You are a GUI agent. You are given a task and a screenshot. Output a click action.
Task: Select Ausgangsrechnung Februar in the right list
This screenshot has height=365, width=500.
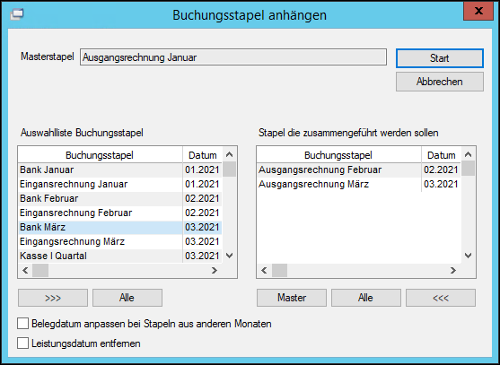click(359, 170)
